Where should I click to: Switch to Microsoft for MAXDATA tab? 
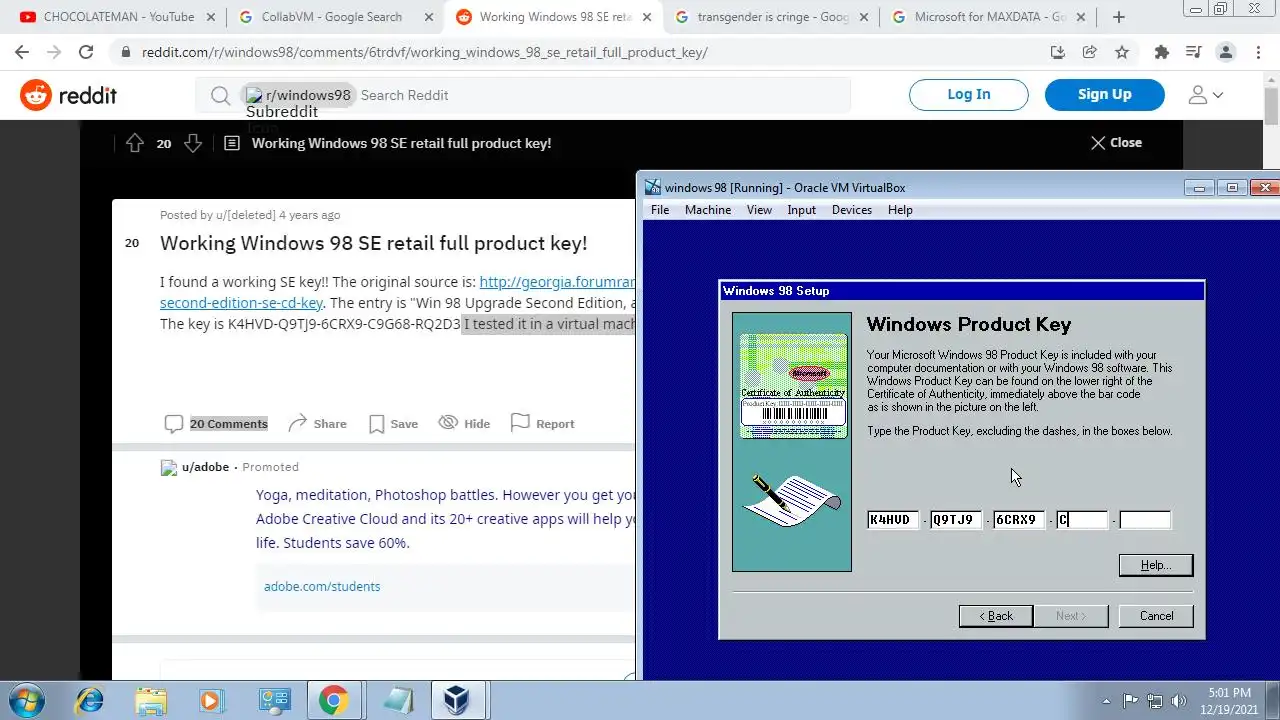click(988, 17)
